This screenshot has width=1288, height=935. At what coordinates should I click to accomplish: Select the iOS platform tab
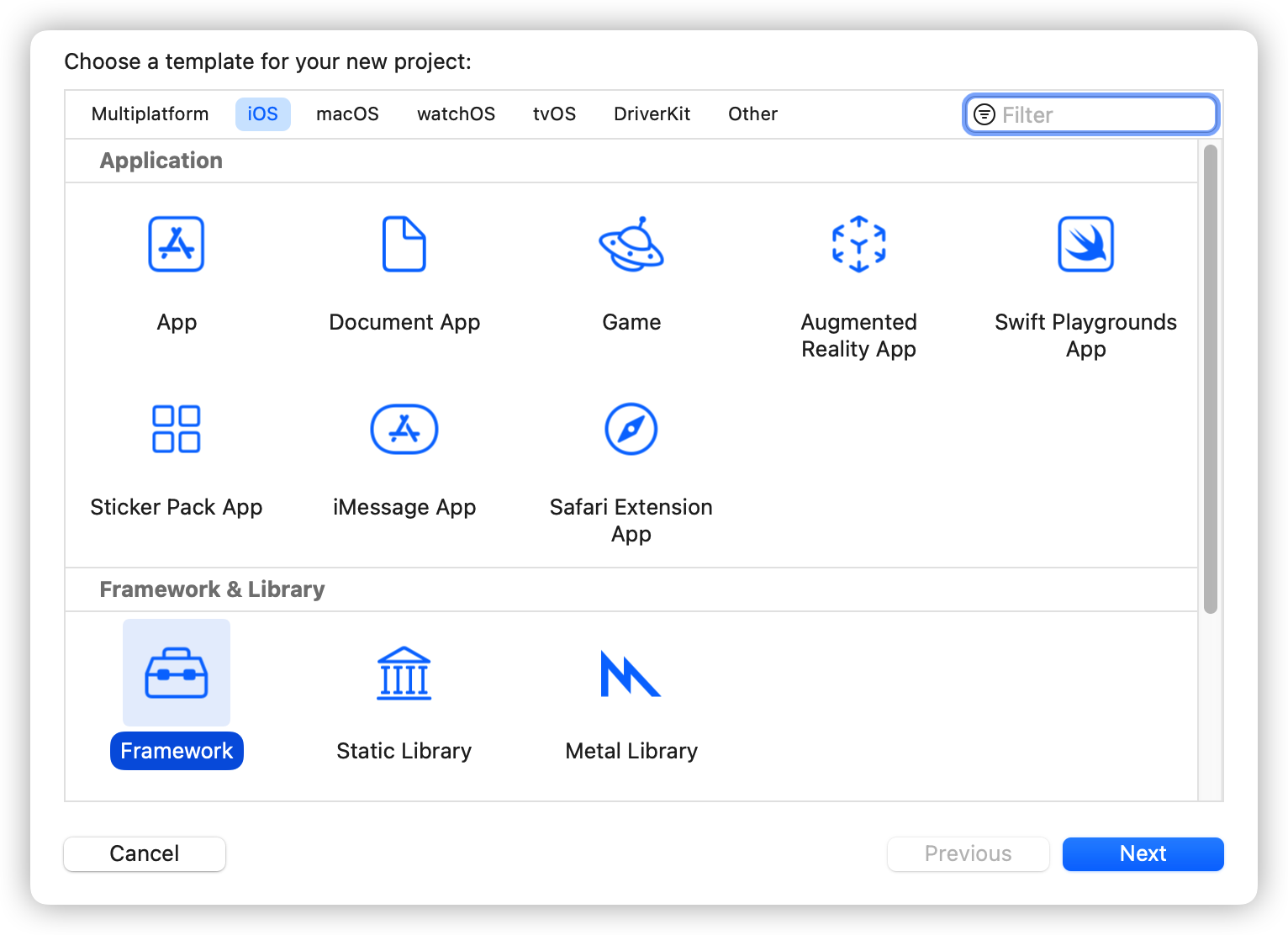(263, 114)
